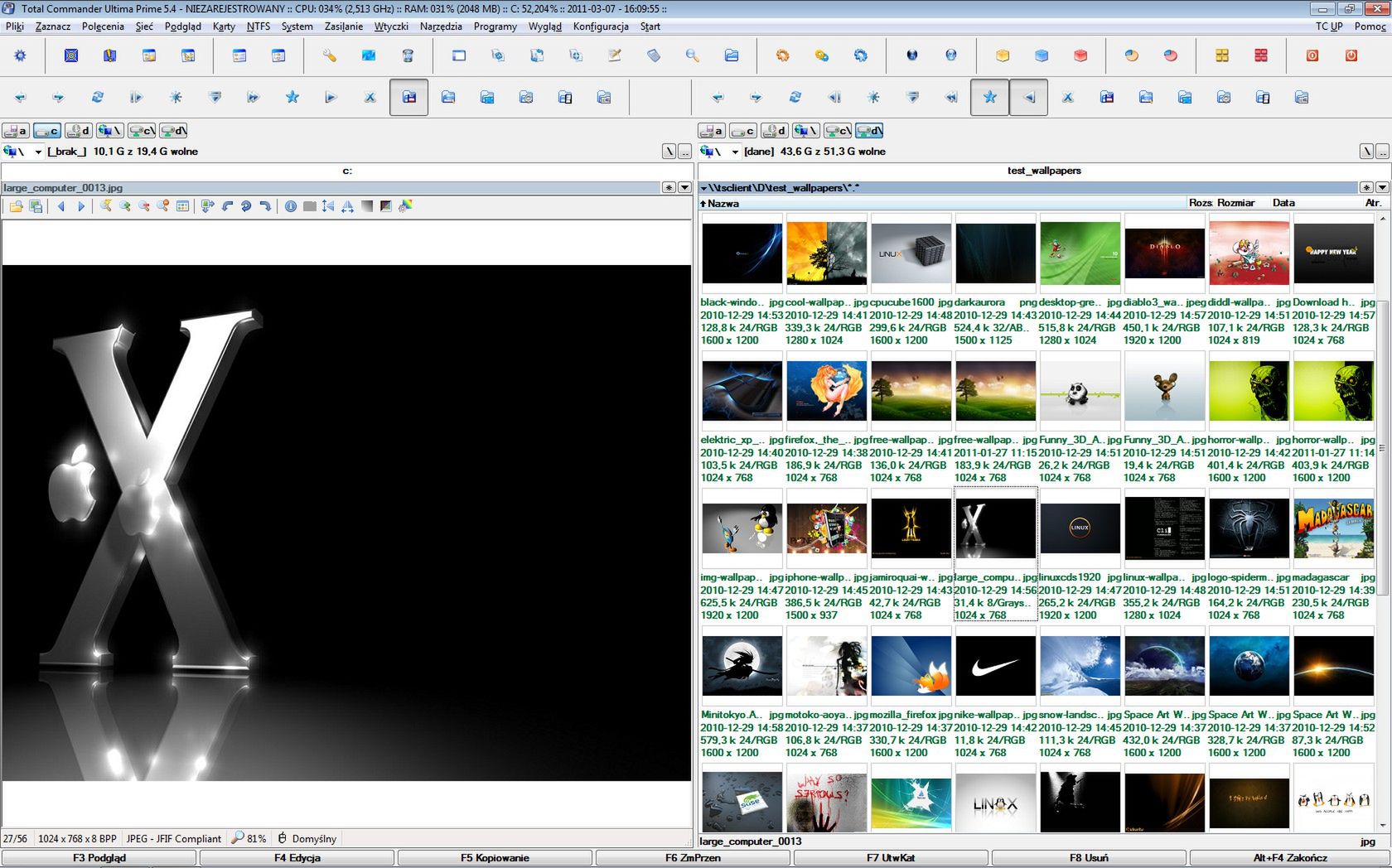
Task: Save image icon in viewer toolbar
Action: 36,206
